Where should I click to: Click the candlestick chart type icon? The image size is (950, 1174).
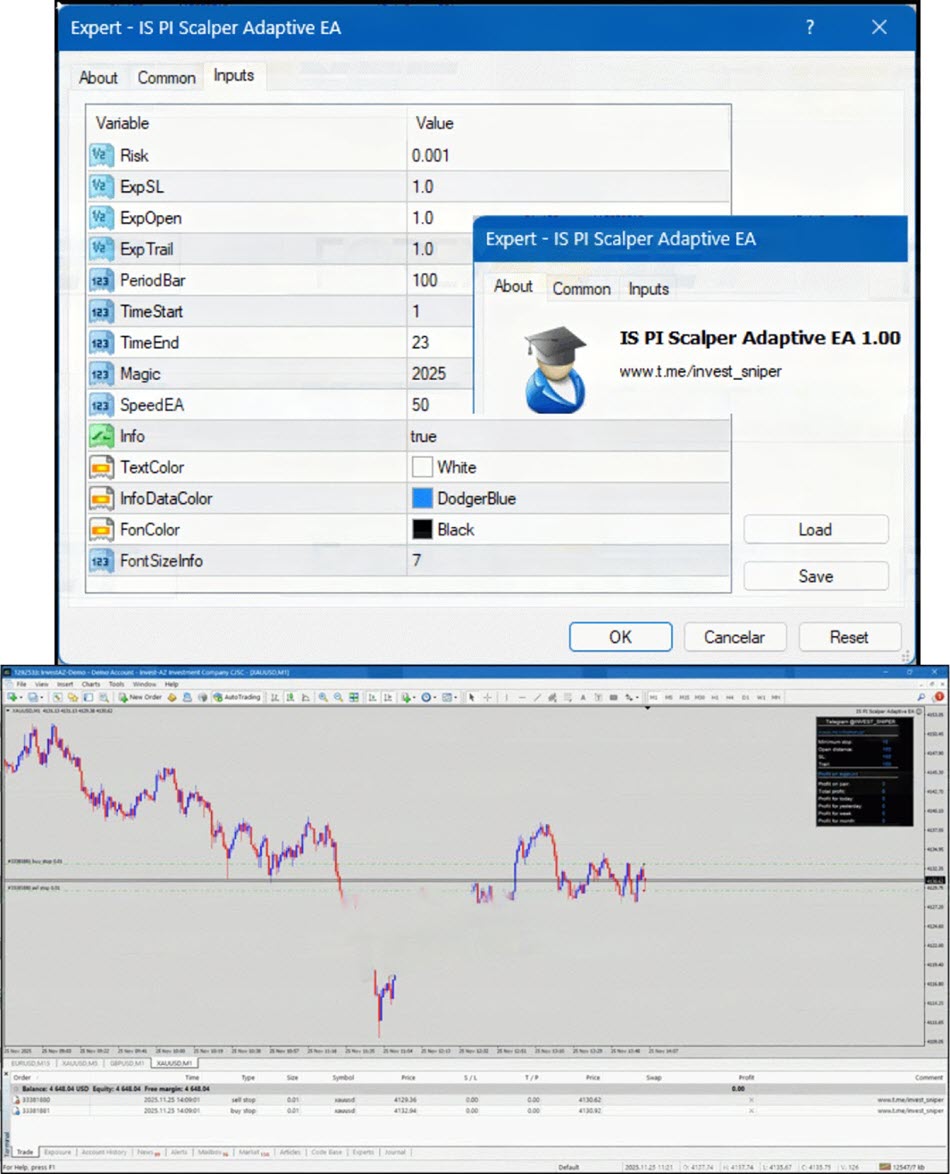(290, 697)
